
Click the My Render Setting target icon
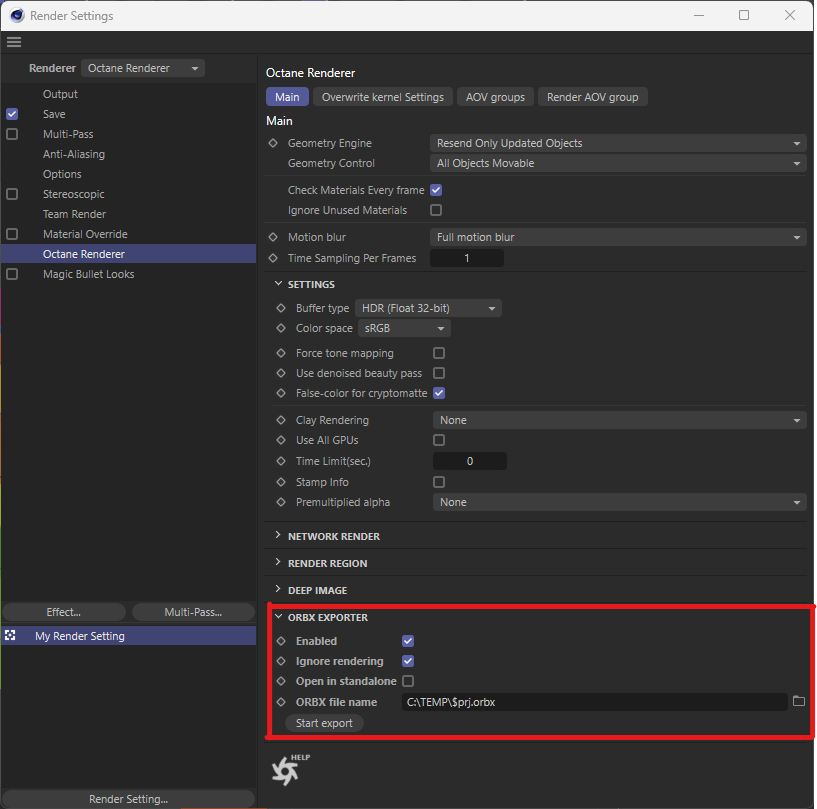(x=10, y=636)
